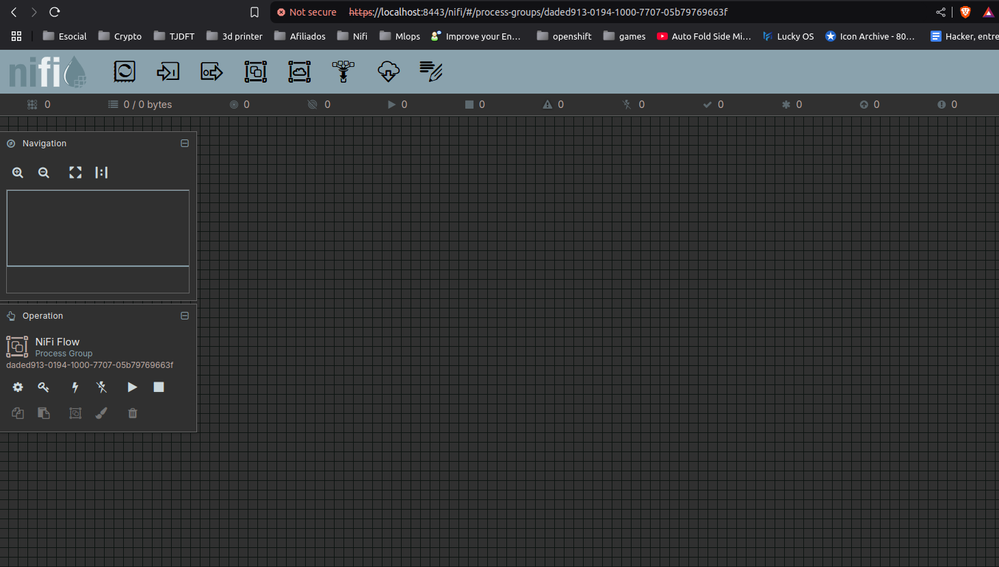This screenshot has width=999, height=567.
Task: Enable components with the lightning bolt
Action: coord(75,387)
